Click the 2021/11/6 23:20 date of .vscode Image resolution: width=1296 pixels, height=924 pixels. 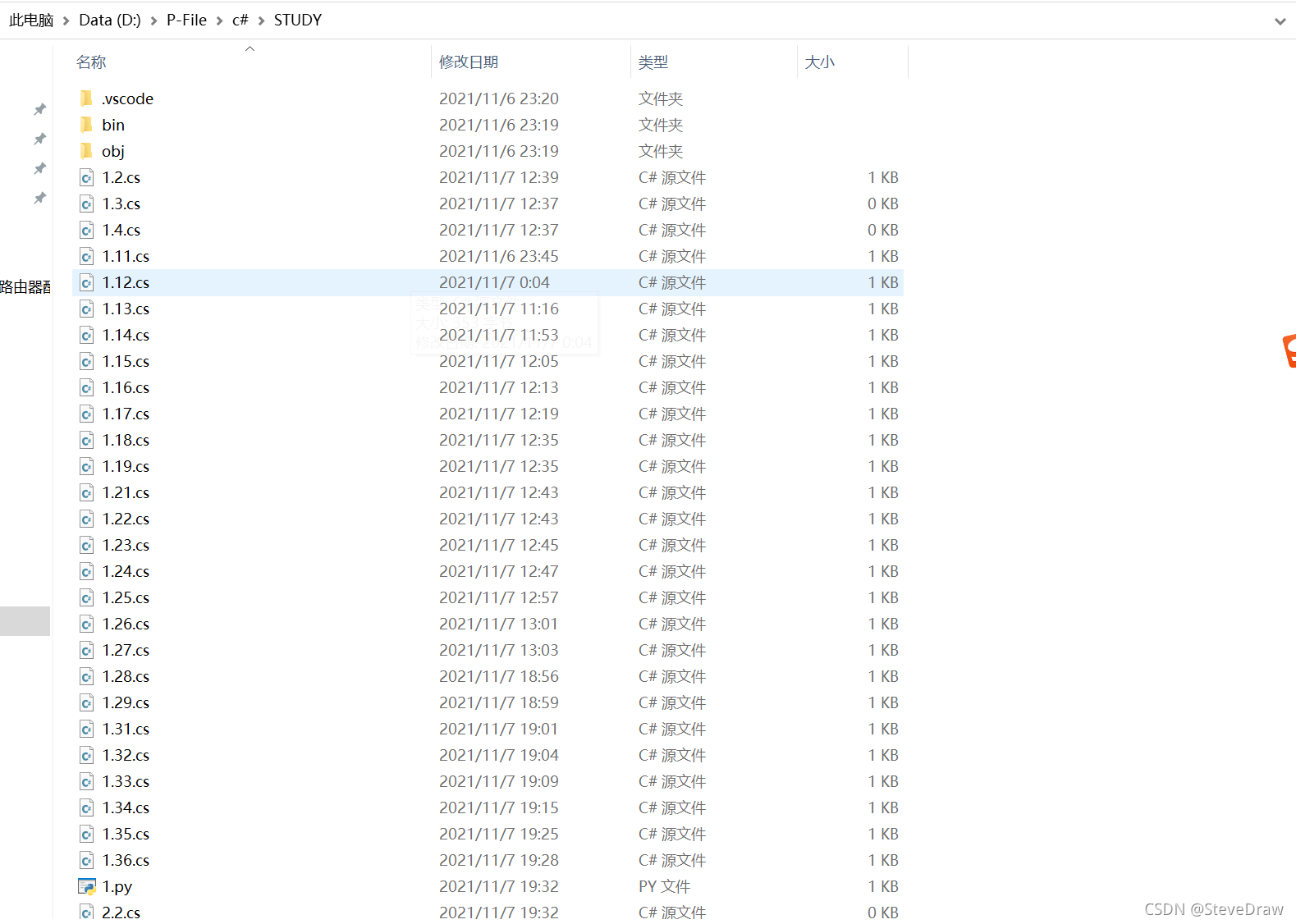coord(499,98)
